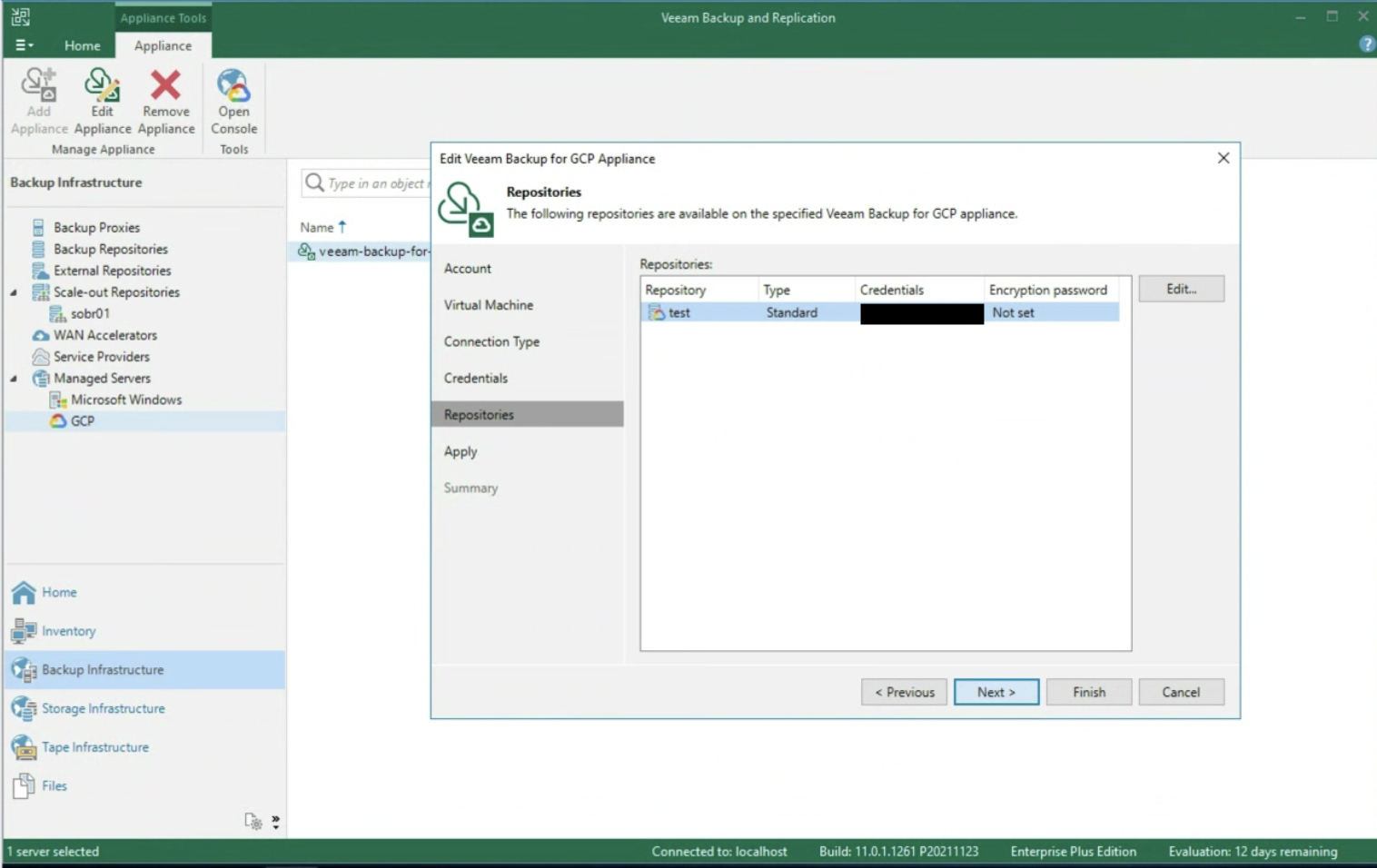1377x868 pixels.
Task: Click 'Enterprise Plus Edition' status text
Action: (1074, 852)
